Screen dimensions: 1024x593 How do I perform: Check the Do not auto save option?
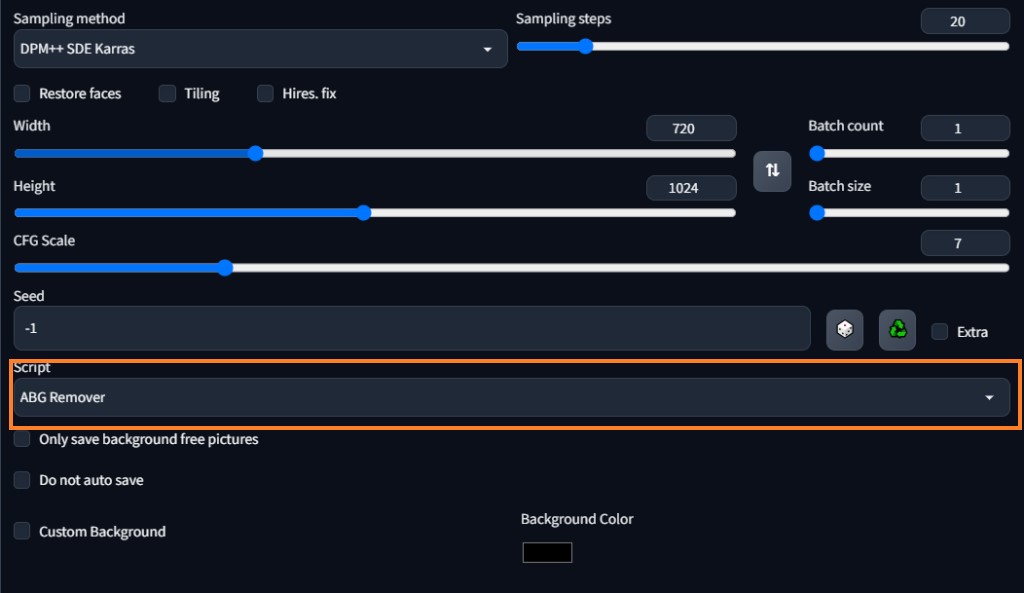pyautogui.click(x=22, y=480)
